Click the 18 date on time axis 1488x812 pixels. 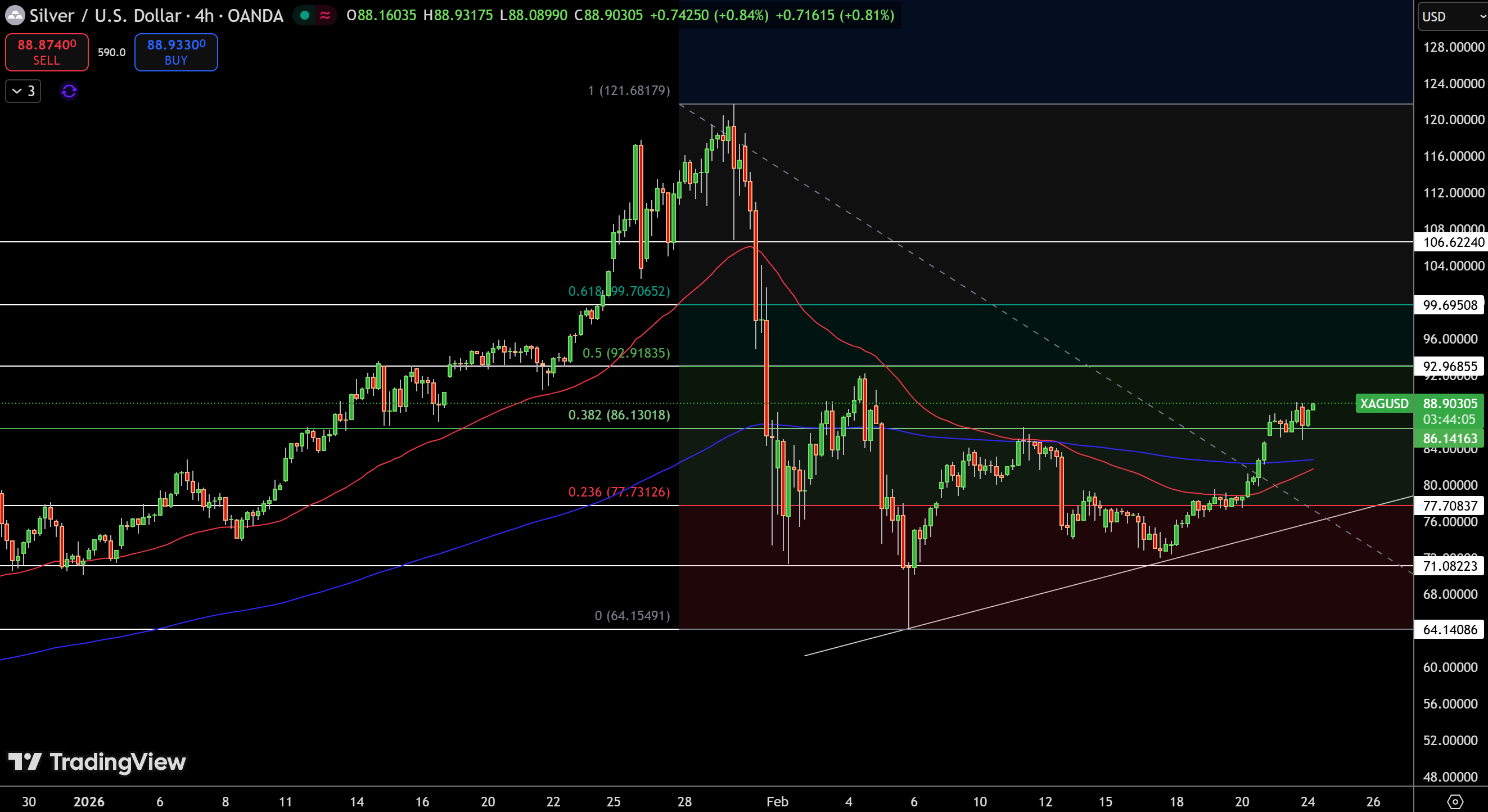click(x=1176, y=802)
